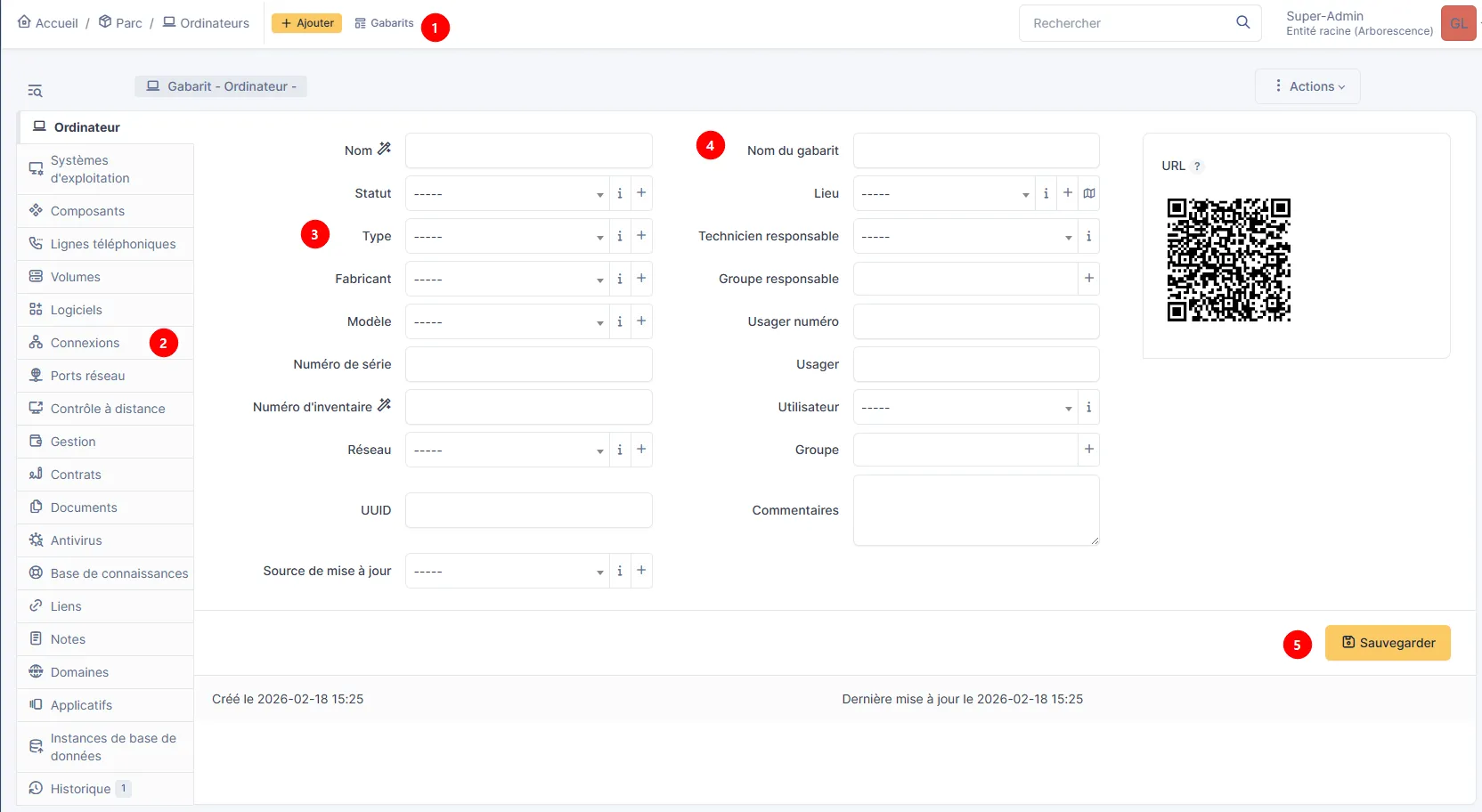
Task: Open the Contrats tab
Action: point(105,475)
